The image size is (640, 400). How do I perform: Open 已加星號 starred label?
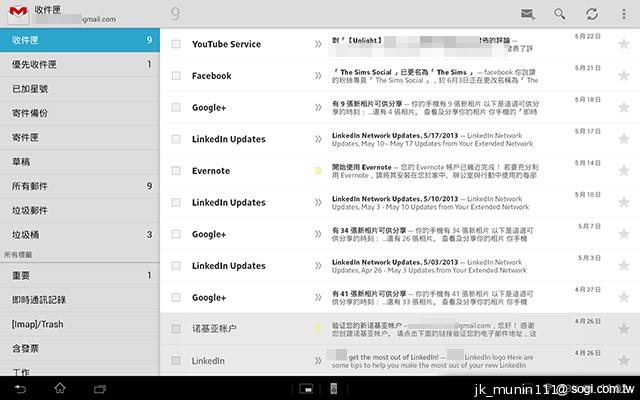click(80, 89)
